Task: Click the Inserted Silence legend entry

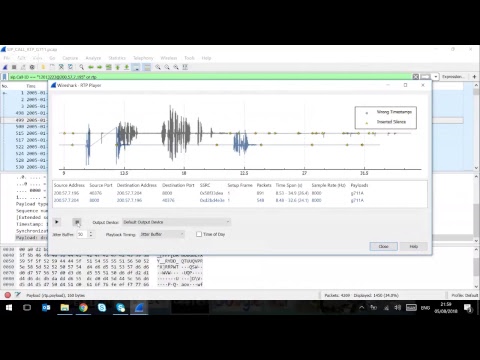Action: pyautogui.click(x=391, y=122)
